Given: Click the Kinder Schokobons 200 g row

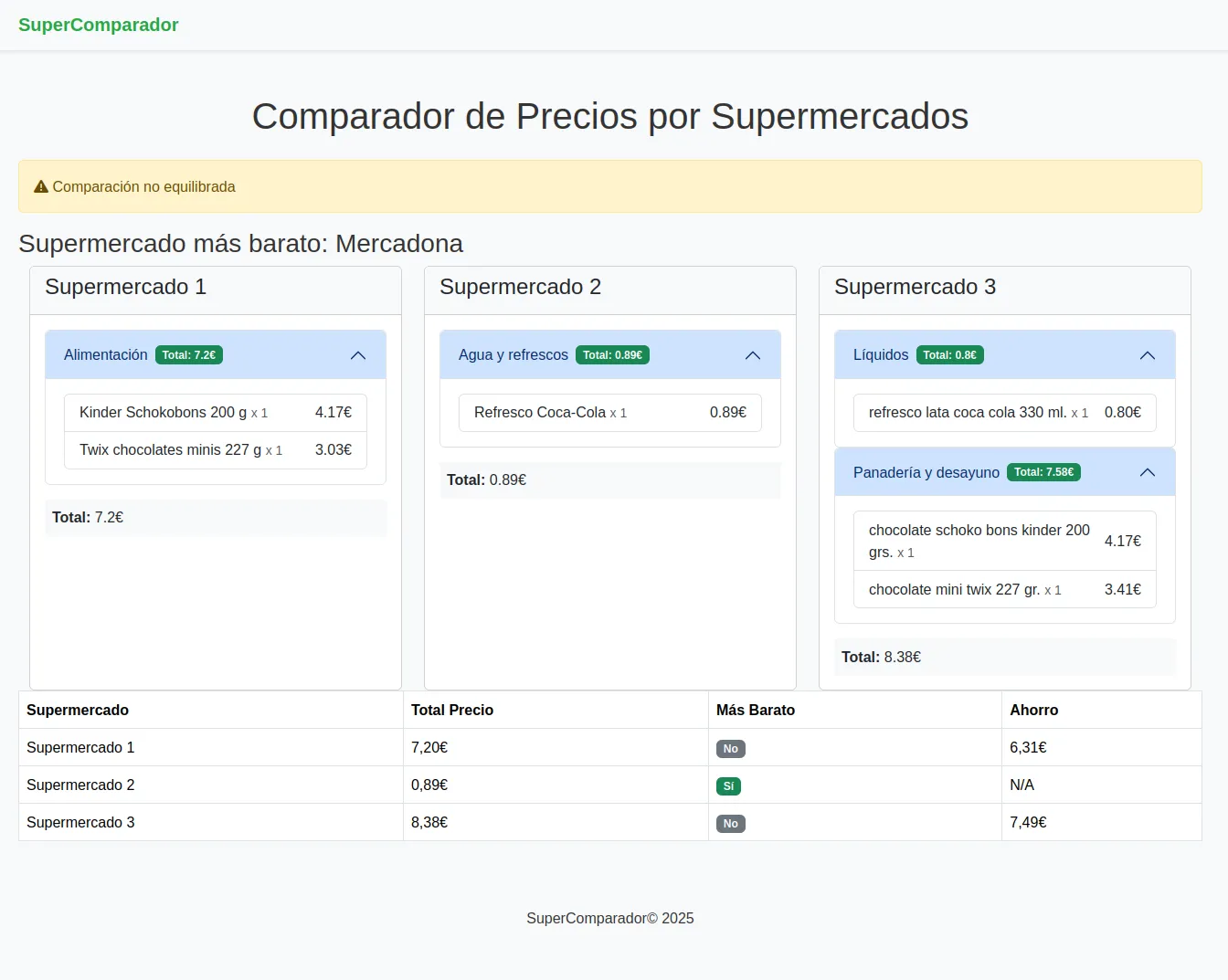Looking at the screenshot, I should 215,412.
